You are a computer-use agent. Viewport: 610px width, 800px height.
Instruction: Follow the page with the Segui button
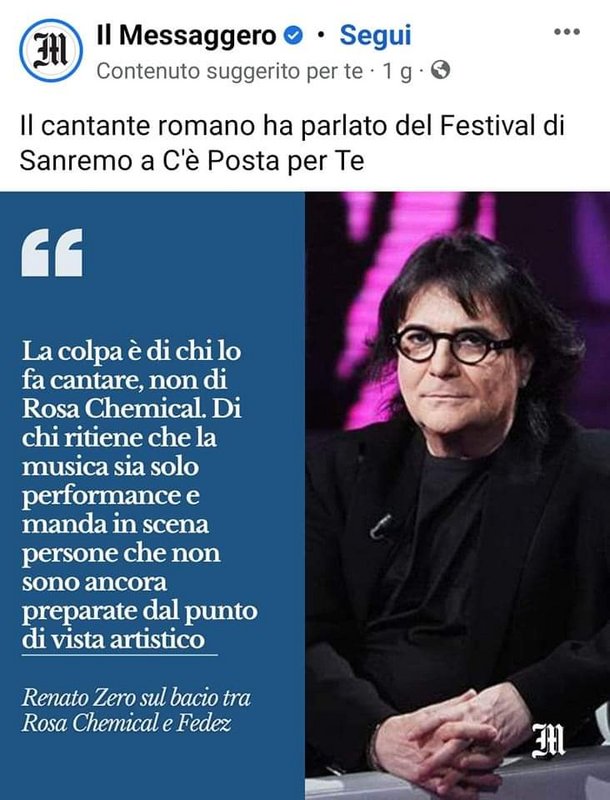pyautogui.click(x=375, y=36)
